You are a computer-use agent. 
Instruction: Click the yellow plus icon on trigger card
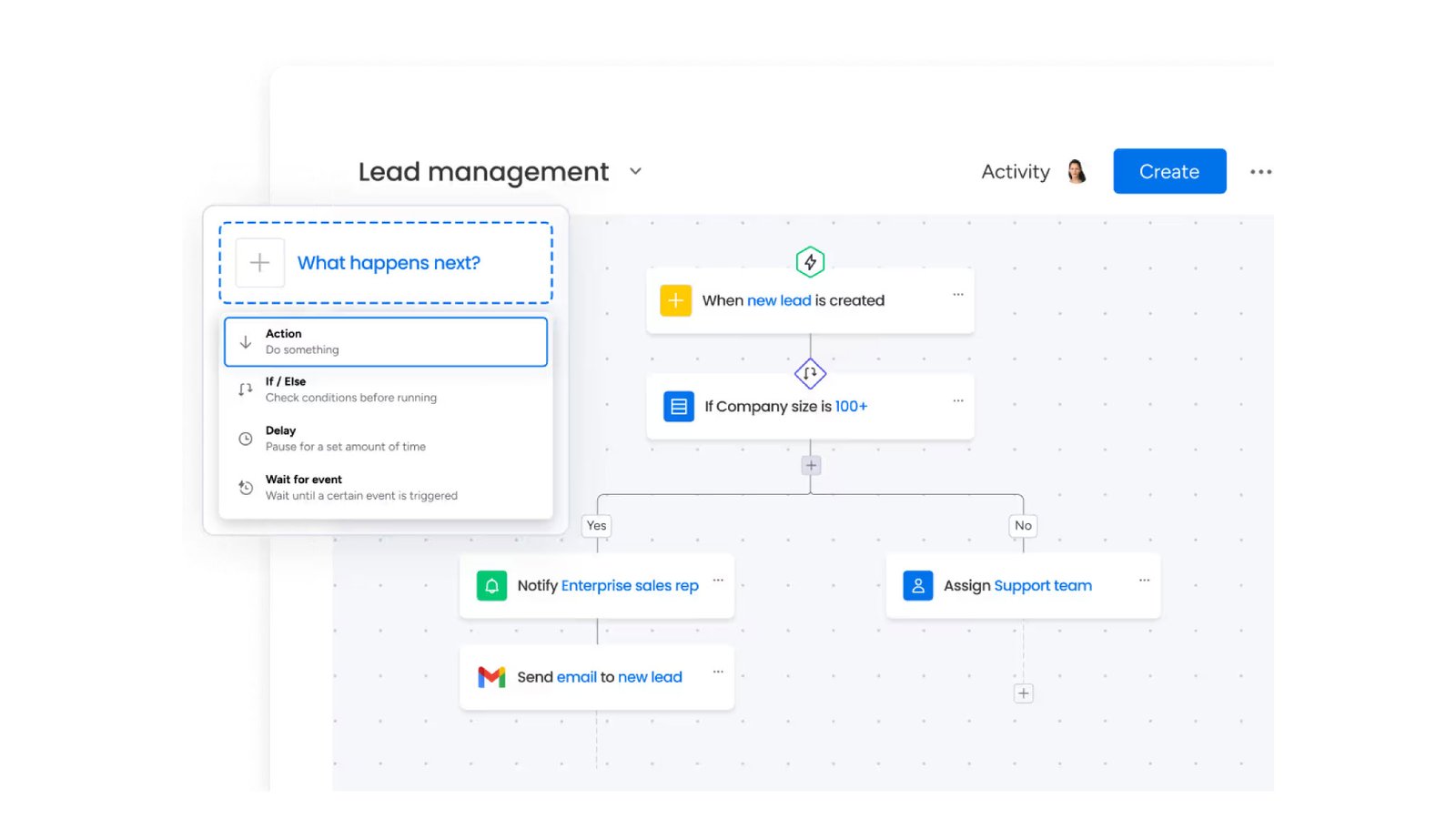pos(675,300)
